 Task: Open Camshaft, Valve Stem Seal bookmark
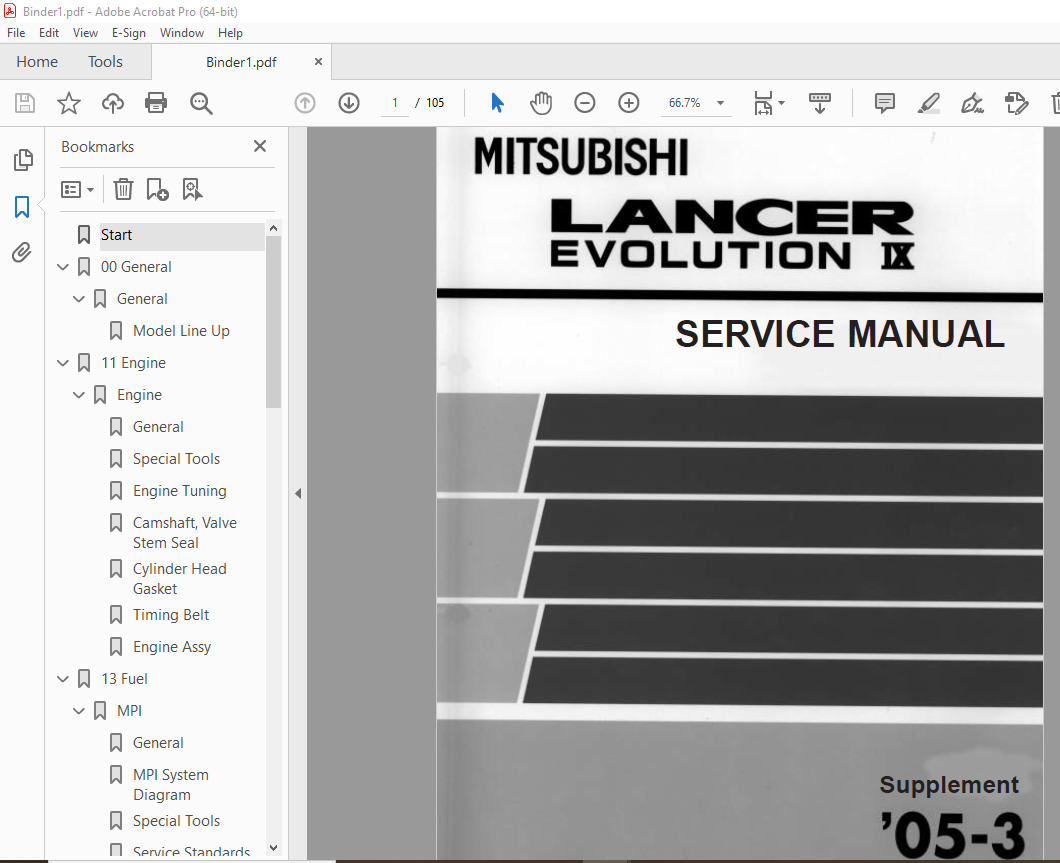(185, 533)
